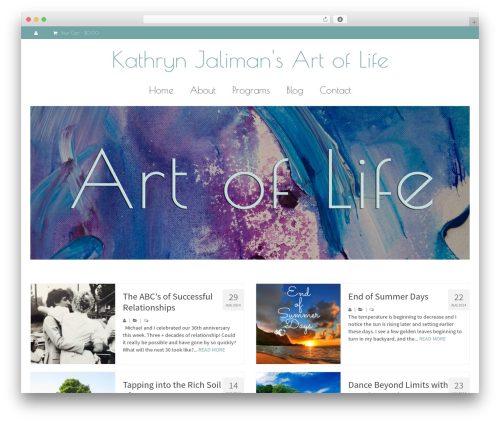Open a new tab with the plus button
Screen dimensions: 500x423
pyautogui.click(x=474, y=22)
